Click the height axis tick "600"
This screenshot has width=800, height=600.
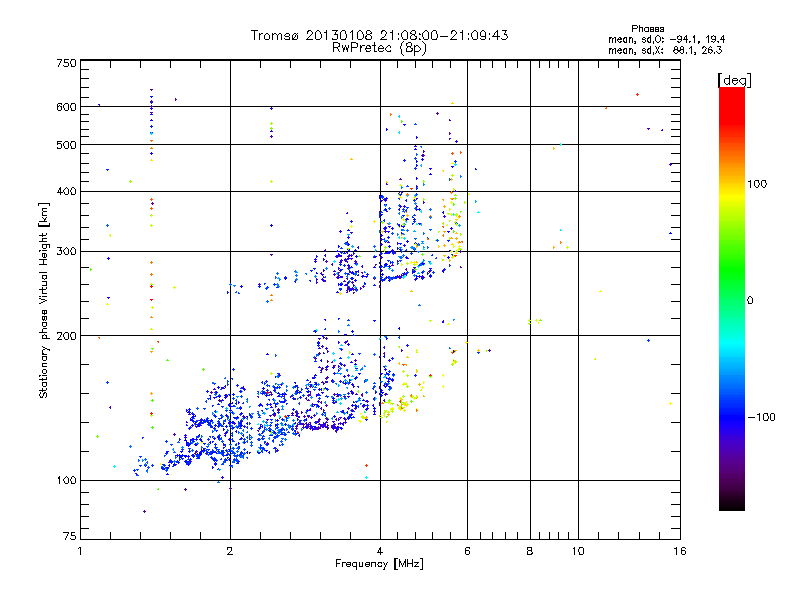(x=66, y=107)
